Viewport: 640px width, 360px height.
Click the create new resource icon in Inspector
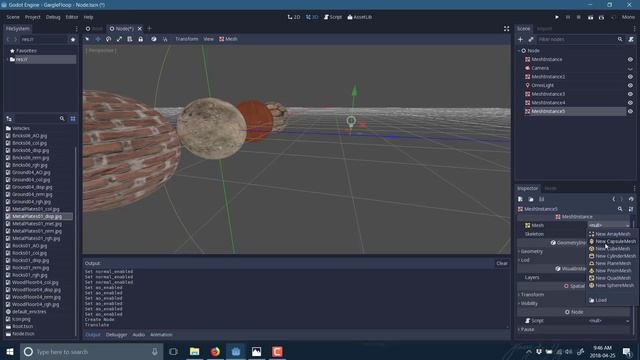[x=520, y=199]
